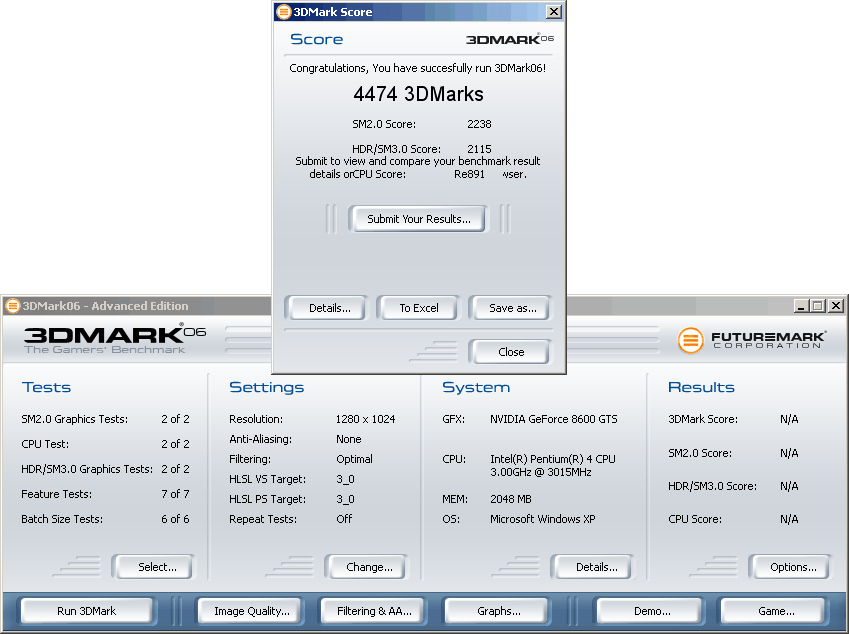Viewport: 849px width, 634px height.
Task: Launch the Game mode
Action: click(775, 611)
